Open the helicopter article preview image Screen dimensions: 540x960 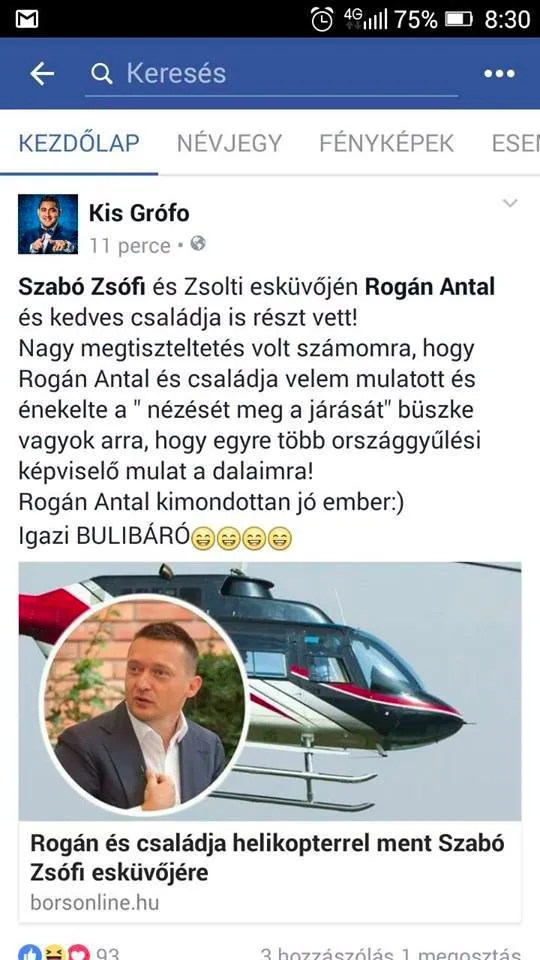coord(270,691)
